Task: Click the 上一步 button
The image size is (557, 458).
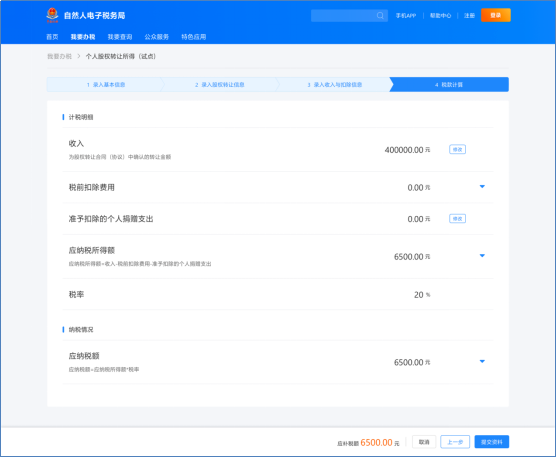Action: (455, 442)
